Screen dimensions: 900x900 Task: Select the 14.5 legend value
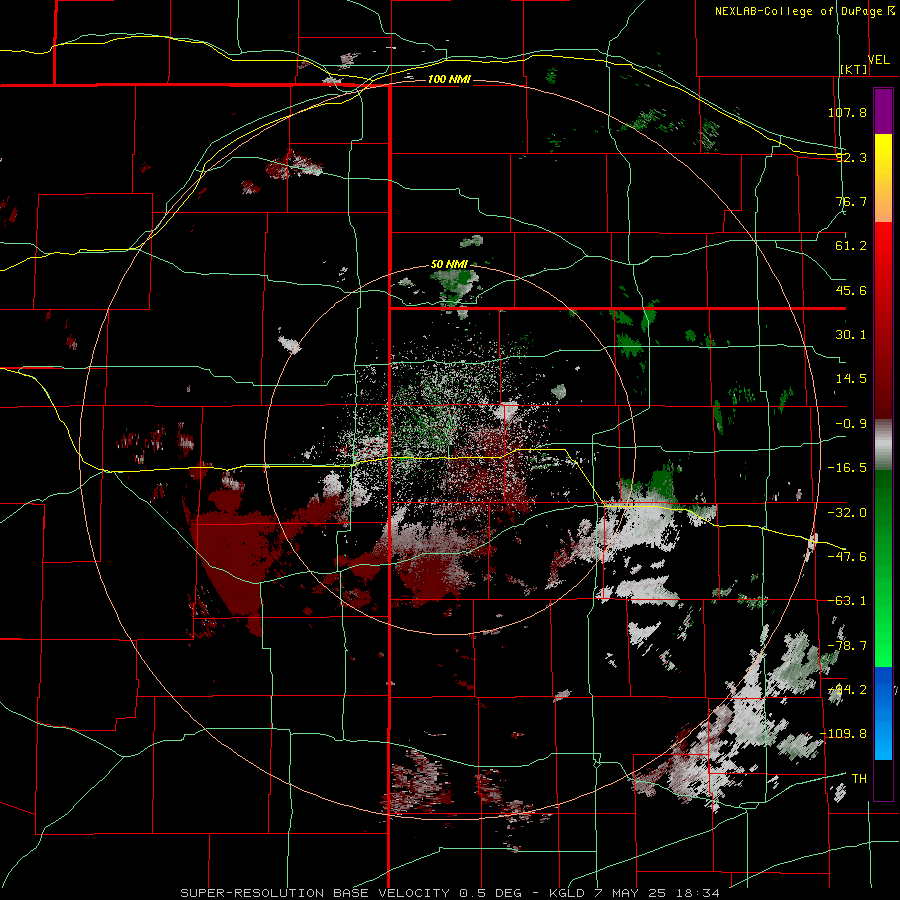(x=851, y=379)
